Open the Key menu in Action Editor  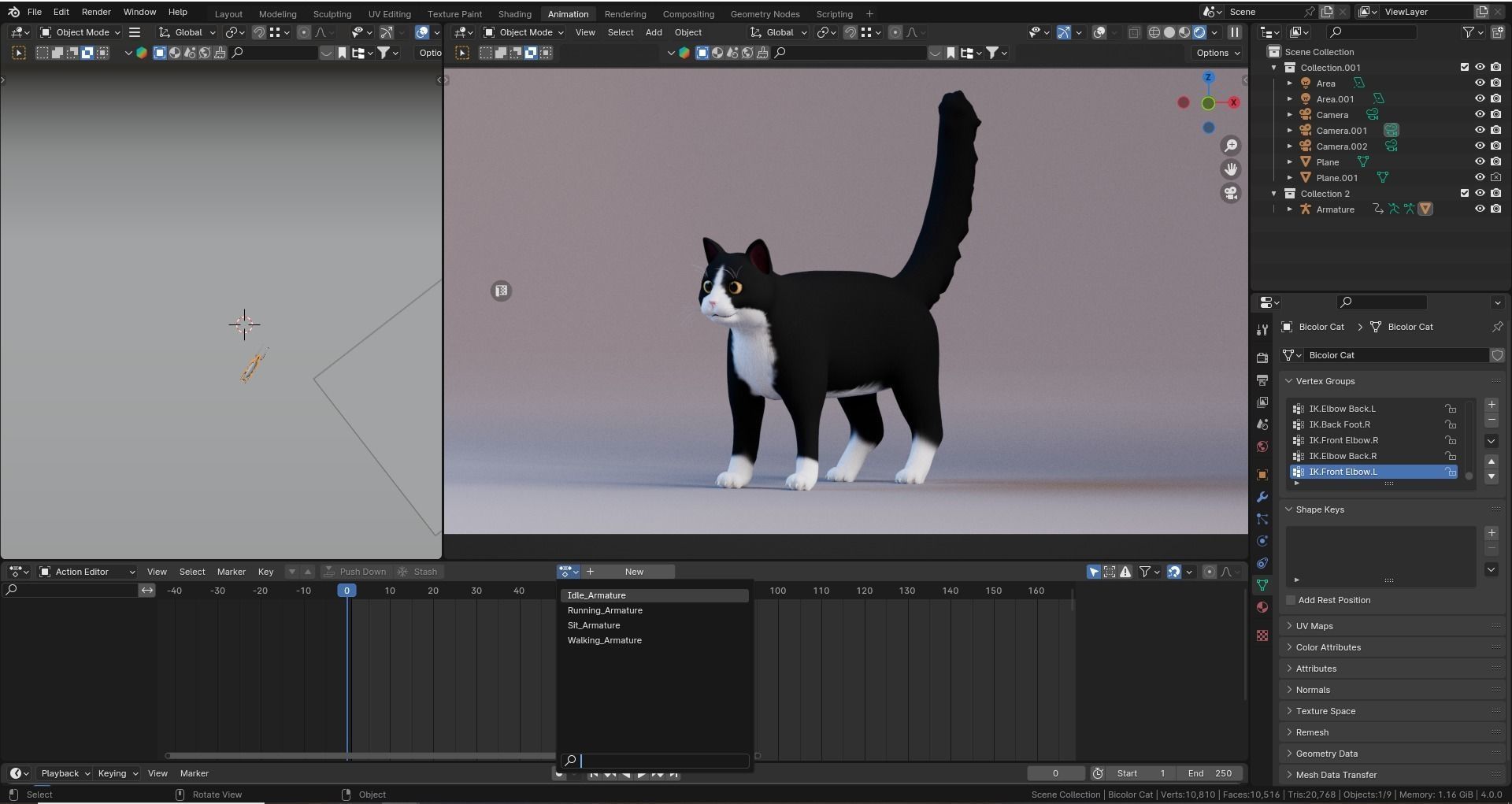(265, 572)
